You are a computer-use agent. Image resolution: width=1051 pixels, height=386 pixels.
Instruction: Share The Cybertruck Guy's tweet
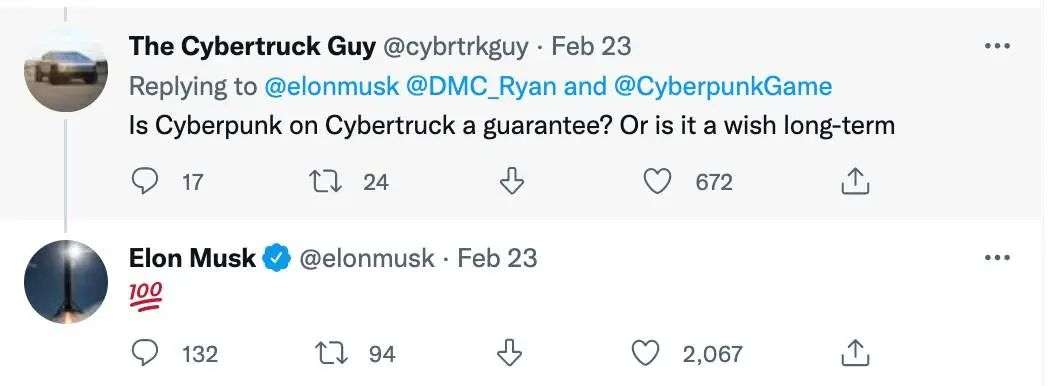(855, 182)
